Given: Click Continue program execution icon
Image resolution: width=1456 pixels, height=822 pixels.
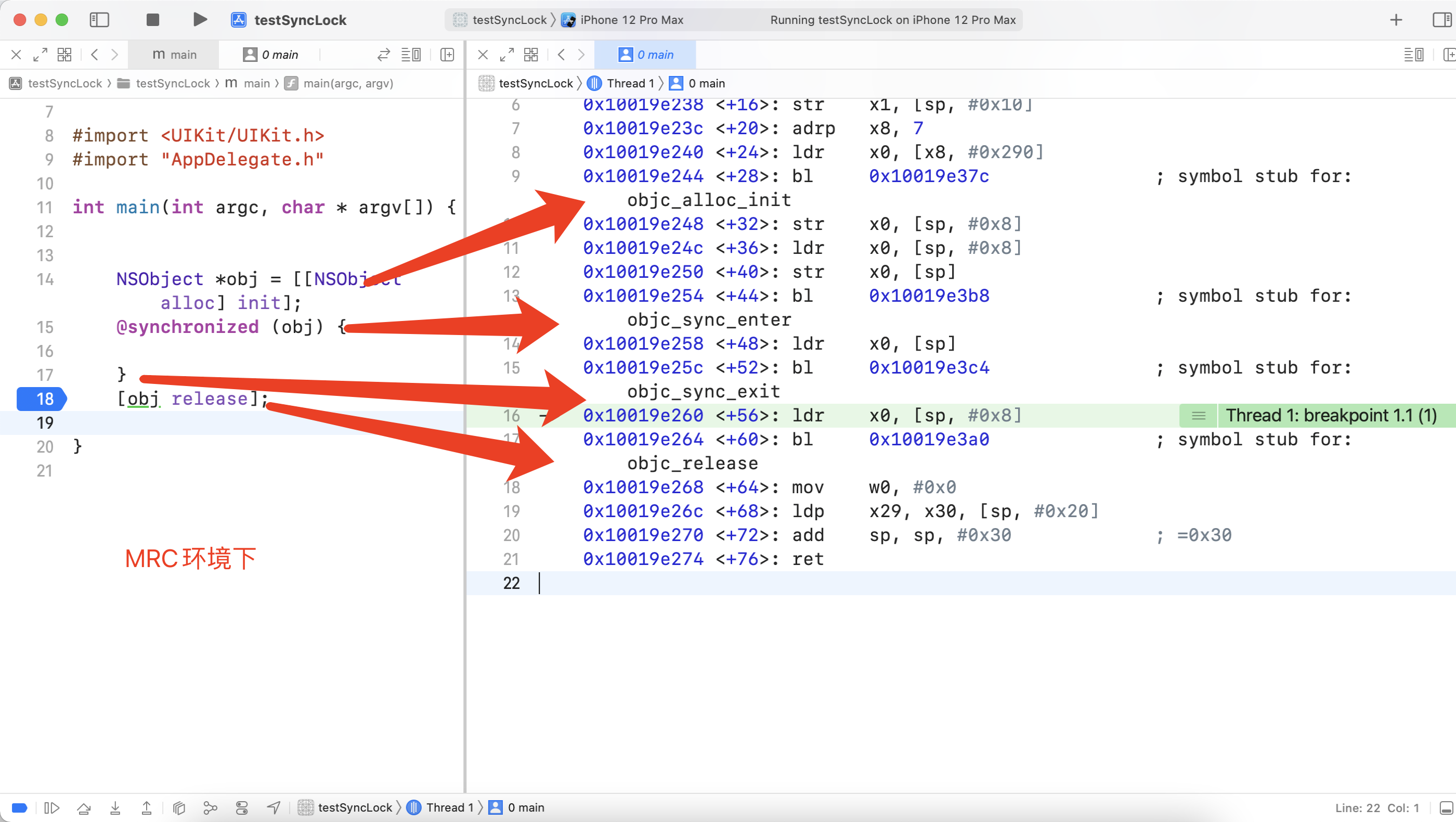Looking at the screenshot, I should click(x=51, y=807).
